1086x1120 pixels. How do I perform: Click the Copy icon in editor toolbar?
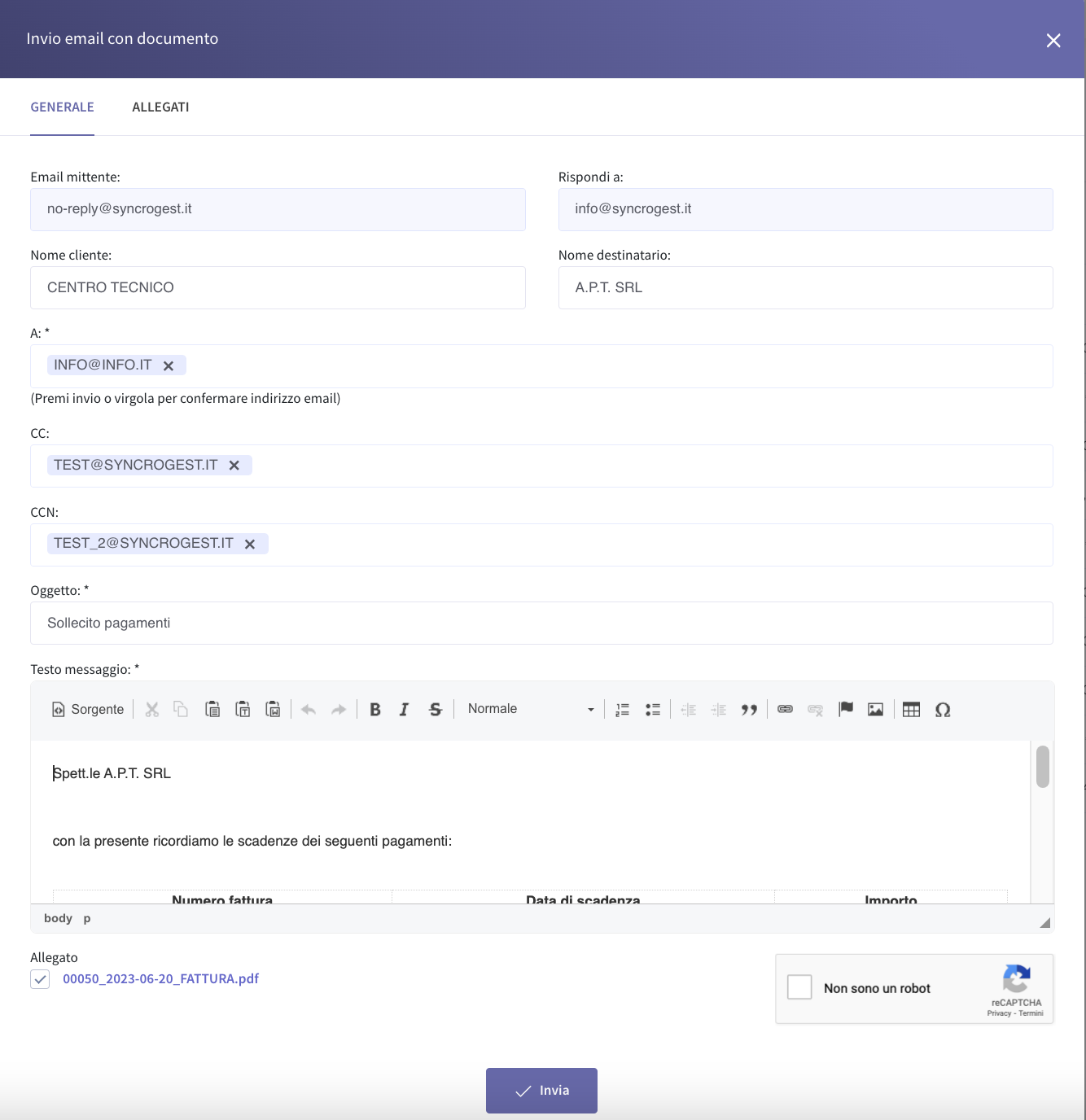point(181,710)
